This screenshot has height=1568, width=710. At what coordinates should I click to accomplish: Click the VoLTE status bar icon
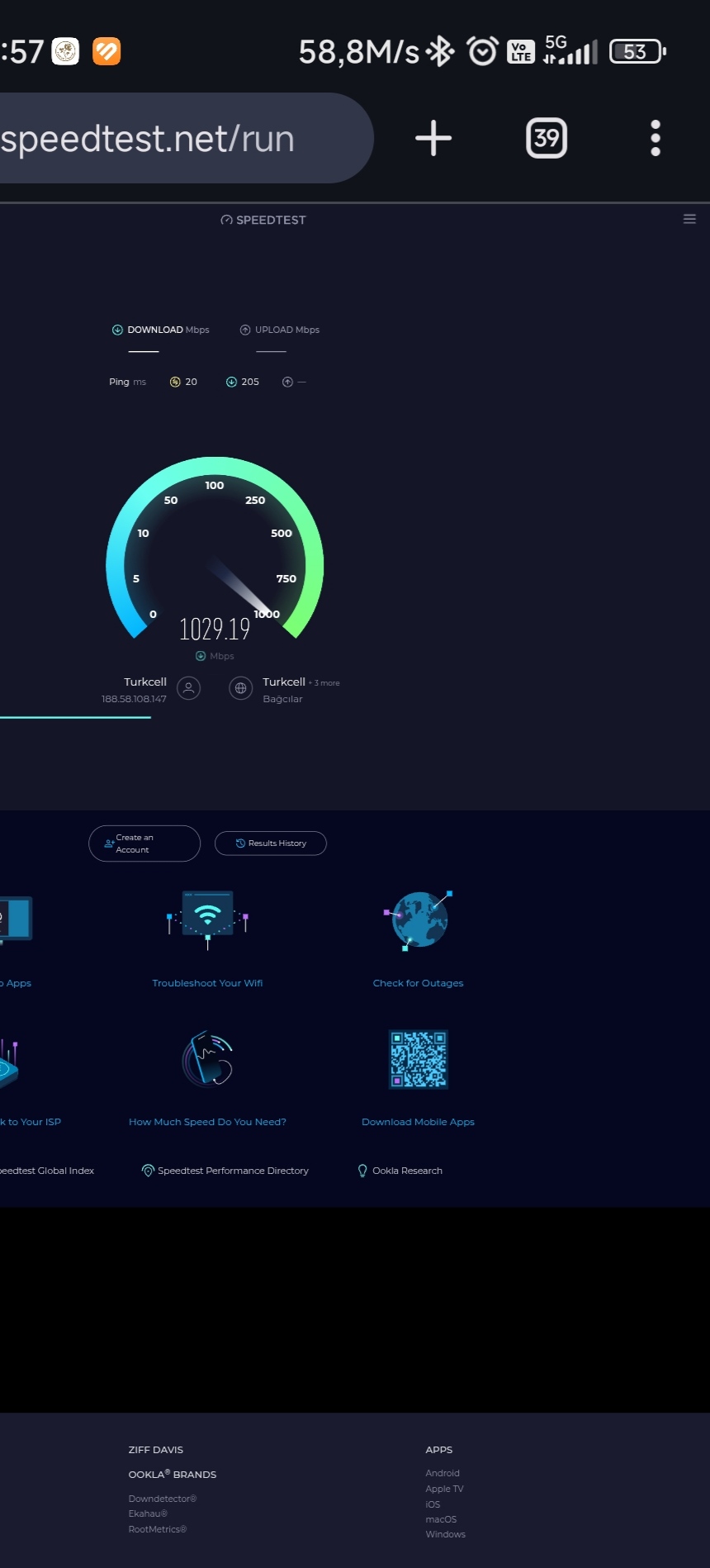(520, 51)
